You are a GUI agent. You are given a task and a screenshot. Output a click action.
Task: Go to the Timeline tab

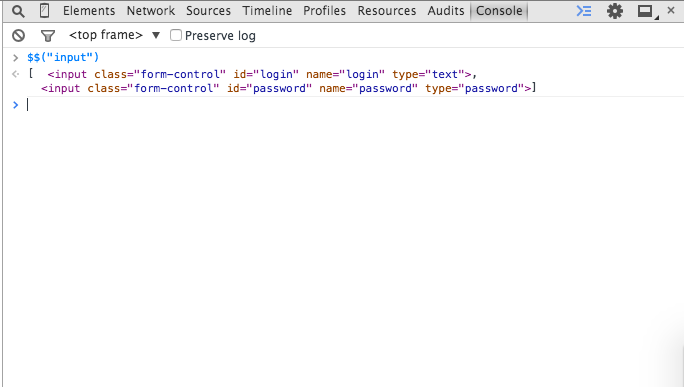pos(267,10)
